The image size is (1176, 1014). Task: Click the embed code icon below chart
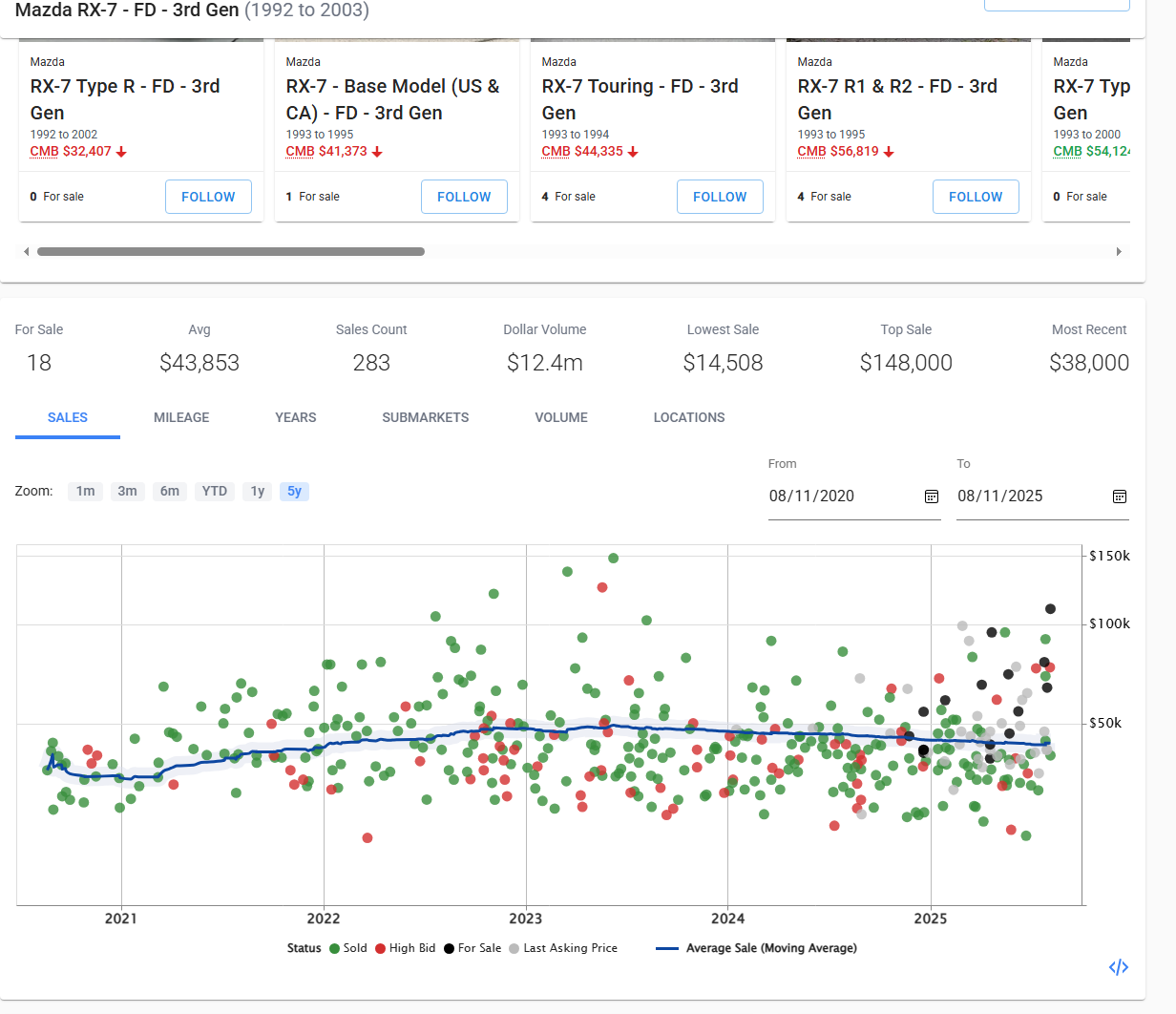[1119, 967]
